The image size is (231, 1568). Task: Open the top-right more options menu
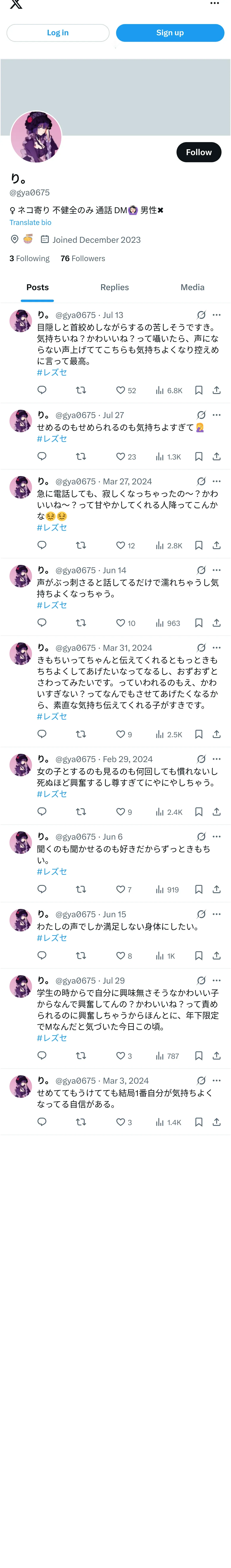(215, 4)
